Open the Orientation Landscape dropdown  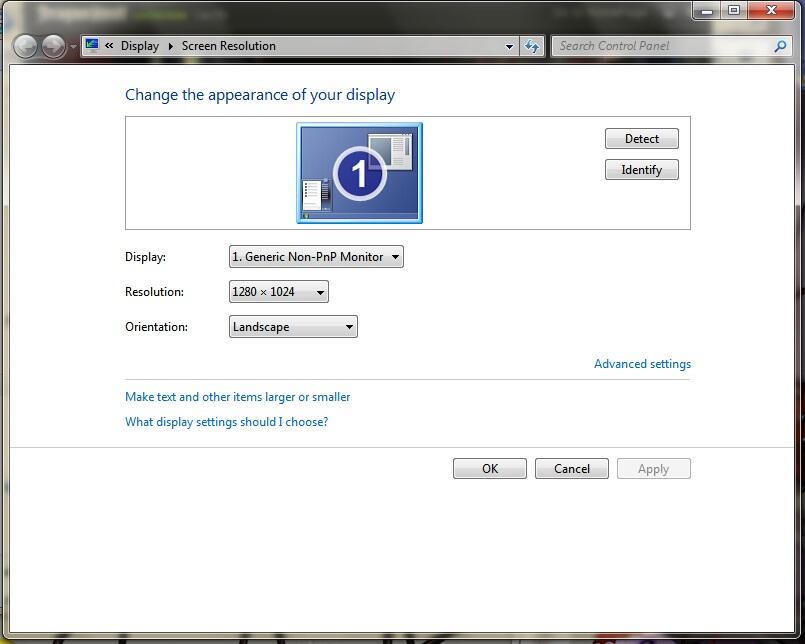293,327
